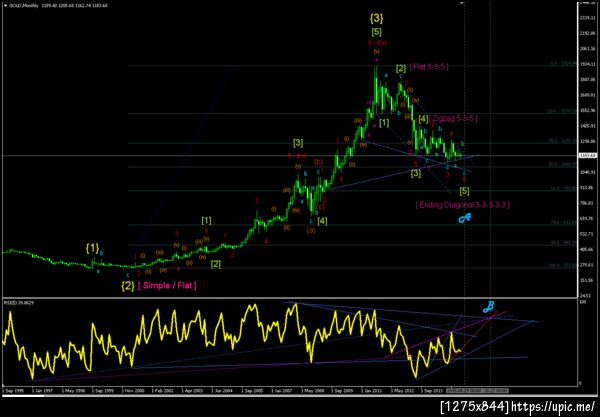Screen dimensions: 600x417
Task: Click the '1 Feb 2002' date axis label
Action: 163,391
